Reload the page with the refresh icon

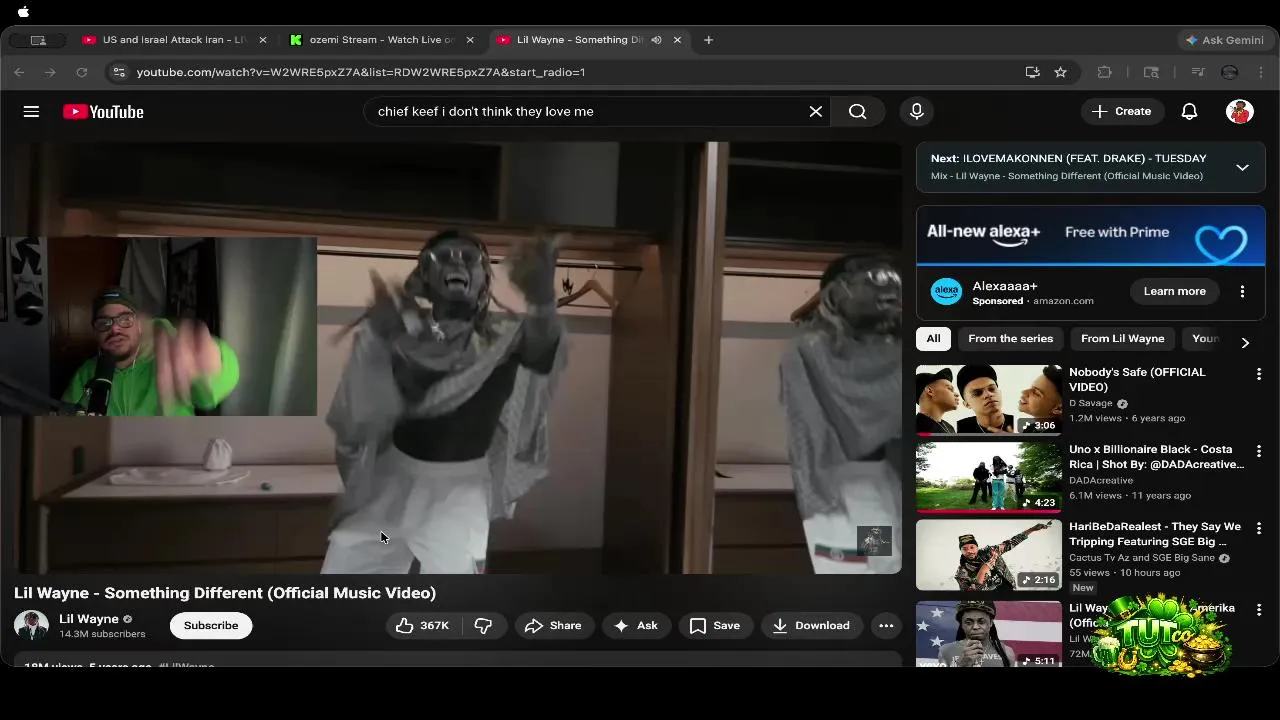point(82,72)
